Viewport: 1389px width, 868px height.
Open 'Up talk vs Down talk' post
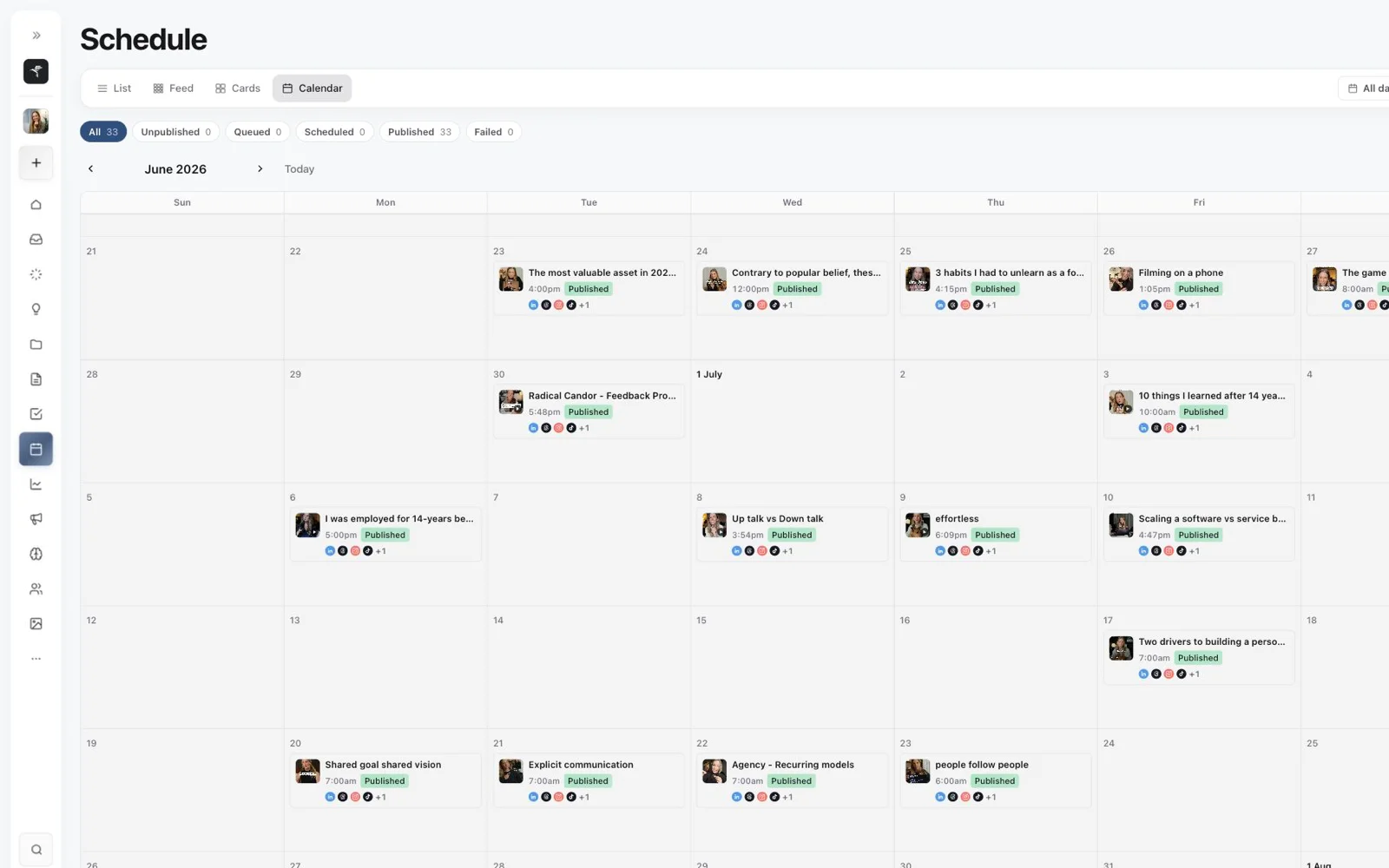793,535
